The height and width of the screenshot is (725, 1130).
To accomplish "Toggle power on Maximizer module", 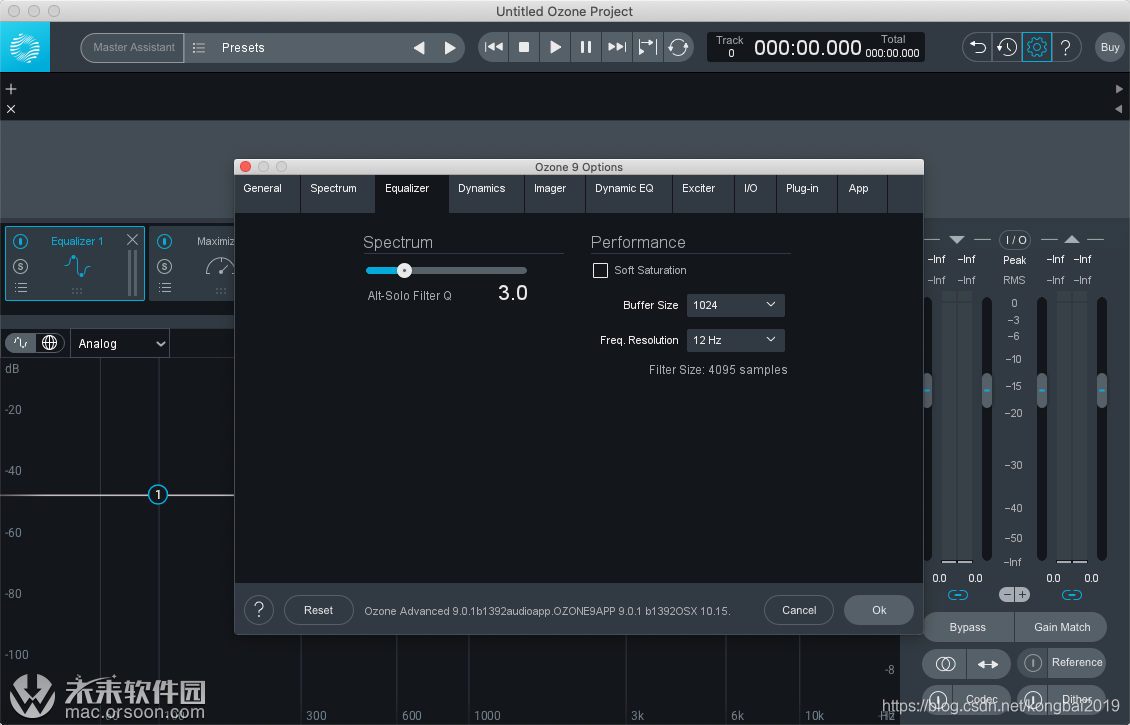I will pyautogui.click(x=164, y=241).
